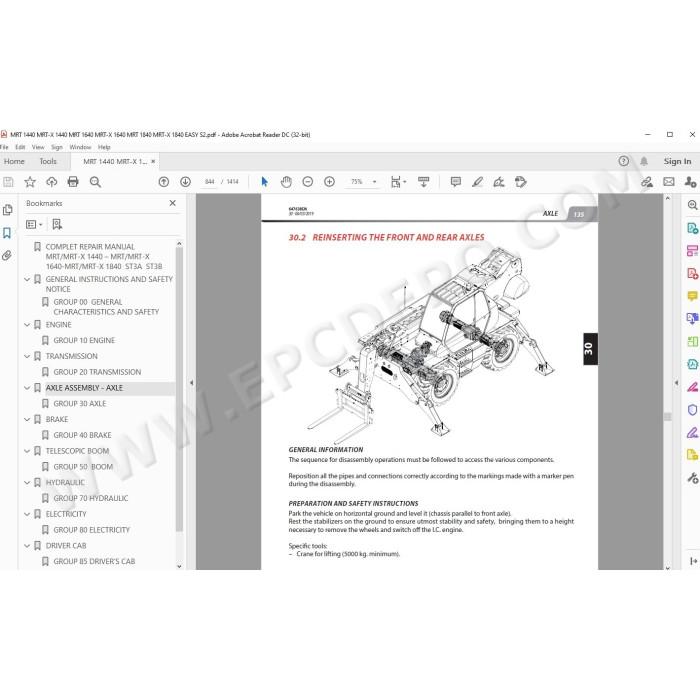Screen dimensions: 700x700
Task: Upload the file to cloud
Action: [51, 182]
